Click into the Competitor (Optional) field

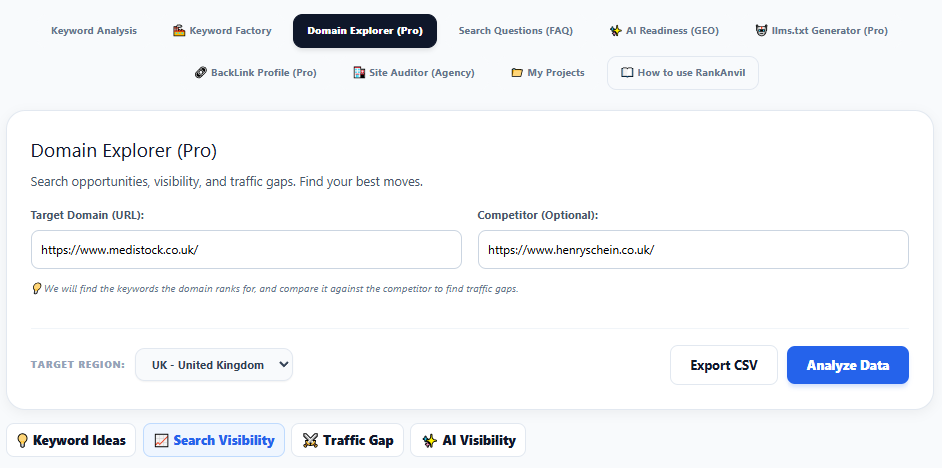click(693, 249)
